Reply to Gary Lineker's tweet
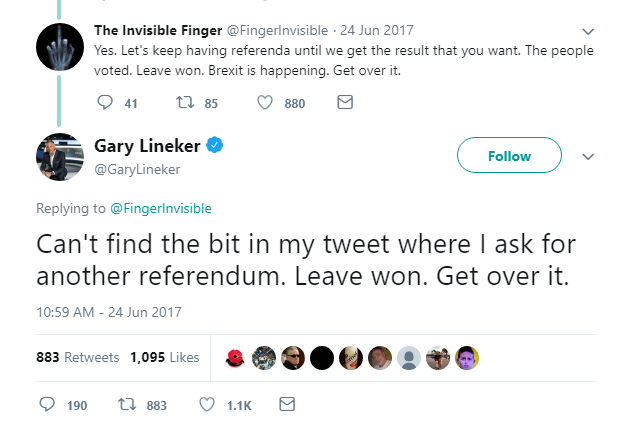 pyautogui.click(x=47, y=405)
